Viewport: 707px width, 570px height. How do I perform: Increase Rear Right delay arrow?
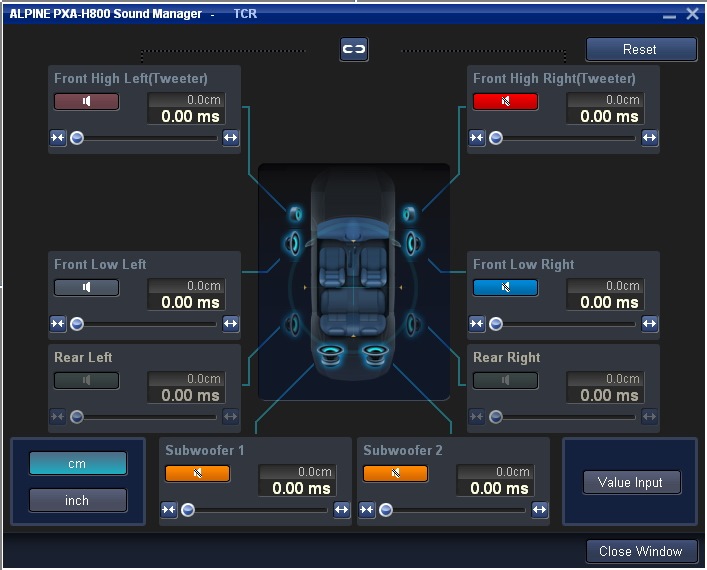pyautogui.click(x=649, y=416)
